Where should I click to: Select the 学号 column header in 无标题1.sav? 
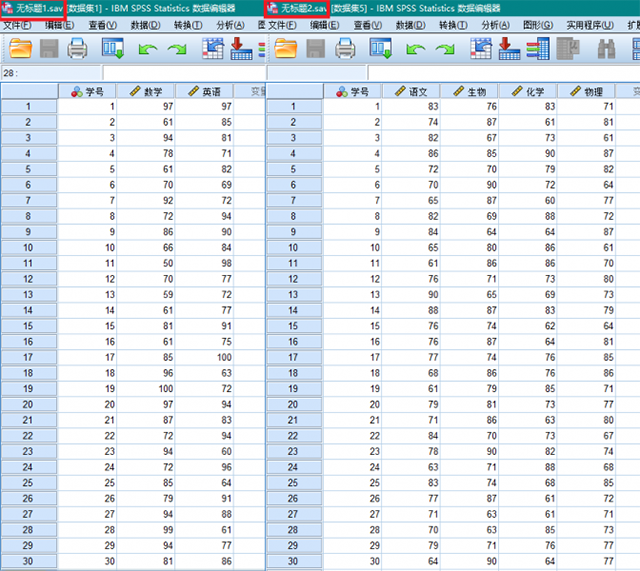pos(87,91)
